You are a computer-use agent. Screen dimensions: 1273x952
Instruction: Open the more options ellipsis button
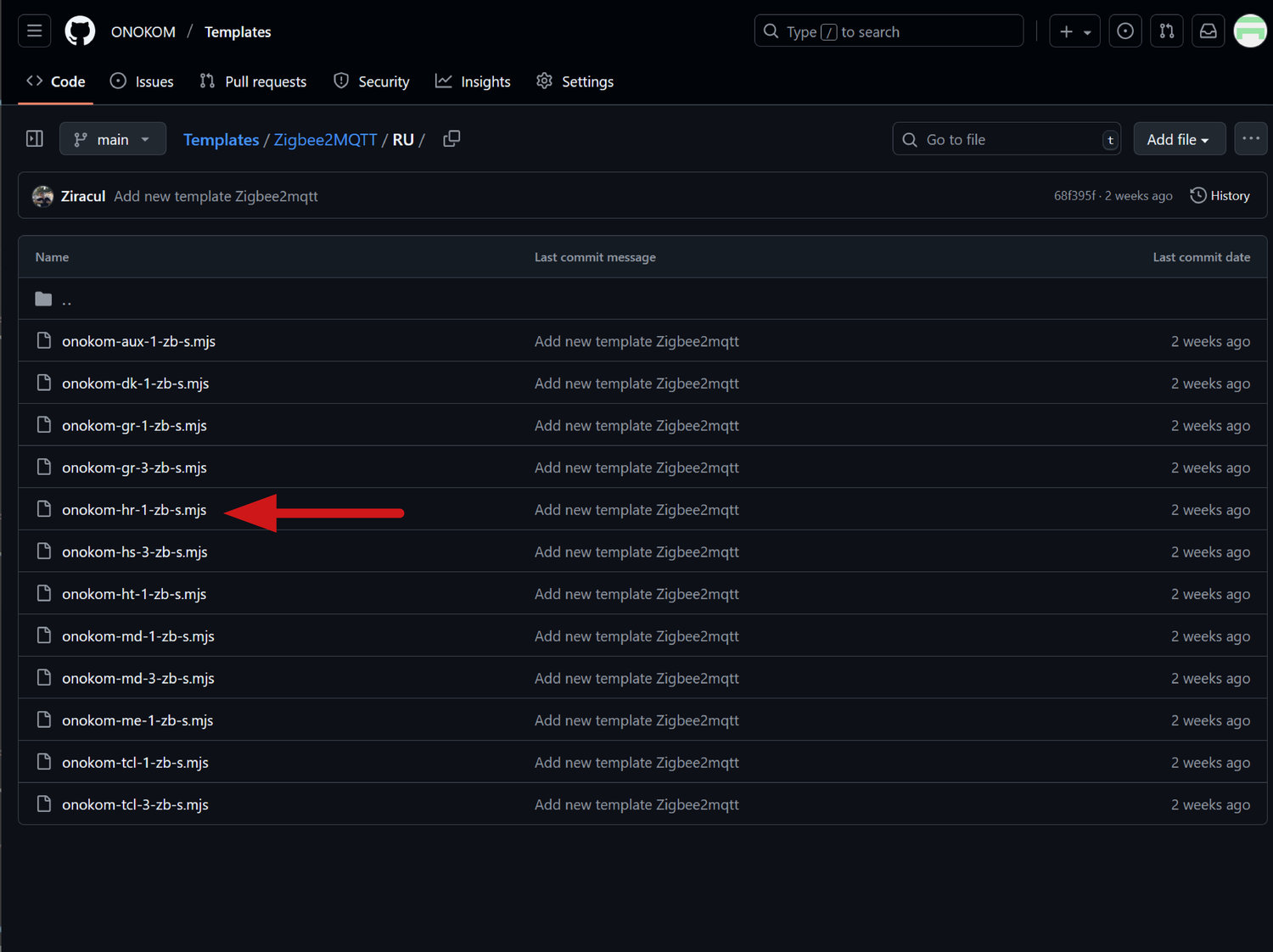point(1250,138)
